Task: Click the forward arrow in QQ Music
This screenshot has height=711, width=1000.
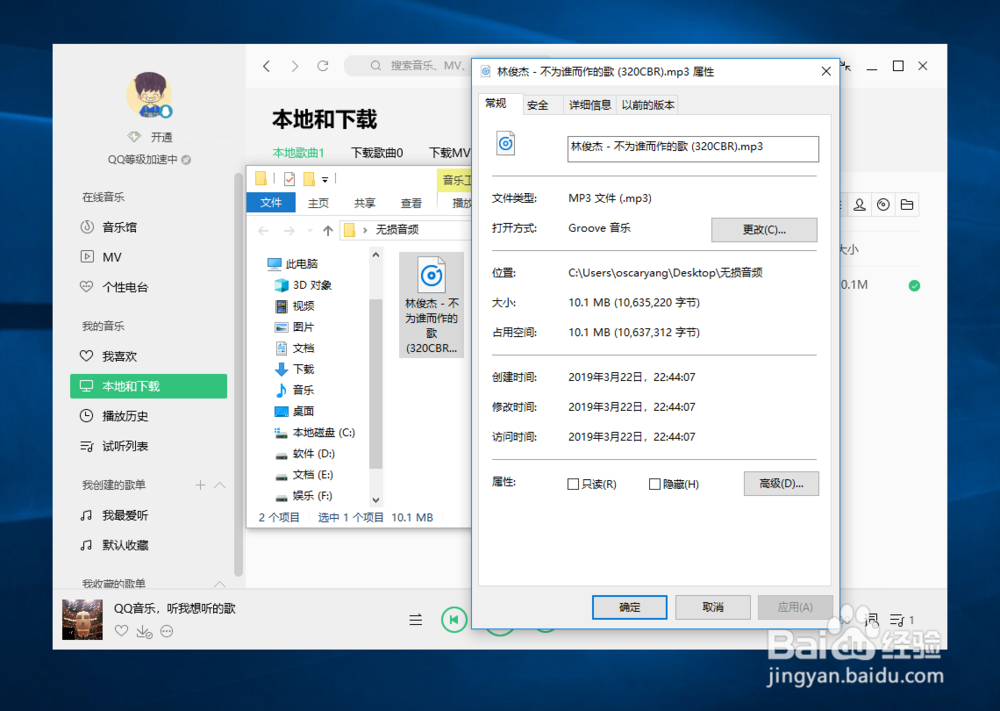Action: (295, 66)
